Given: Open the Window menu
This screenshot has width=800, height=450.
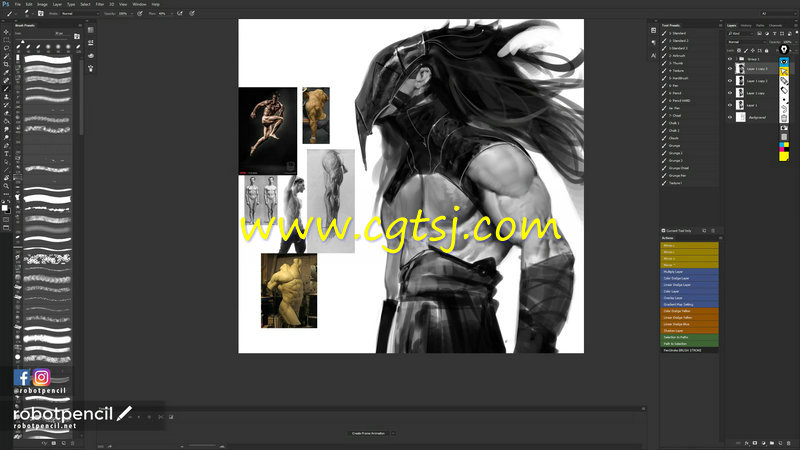Looking at the screenshot, I should (x=139, y=4).
